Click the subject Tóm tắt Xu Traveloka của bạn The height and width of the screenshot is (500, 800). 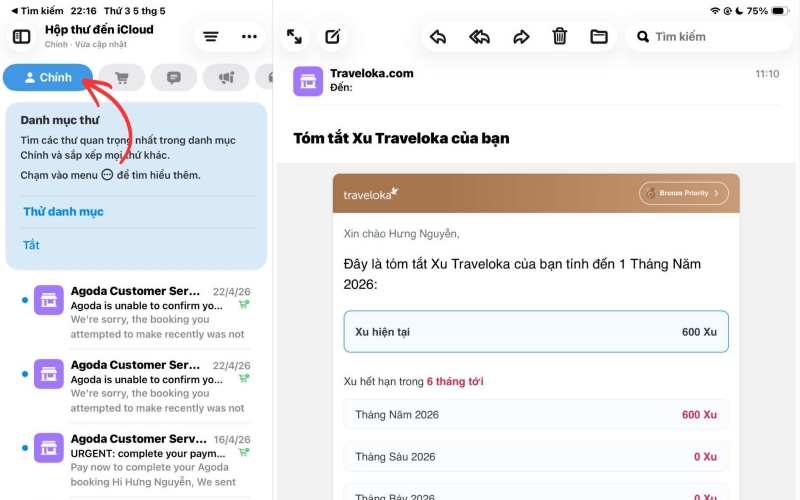[401, 138]
